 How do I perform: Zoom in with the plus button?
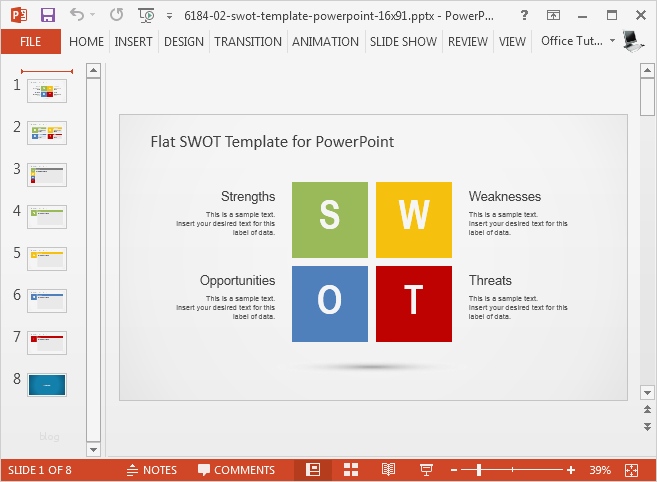click(571, 470)
